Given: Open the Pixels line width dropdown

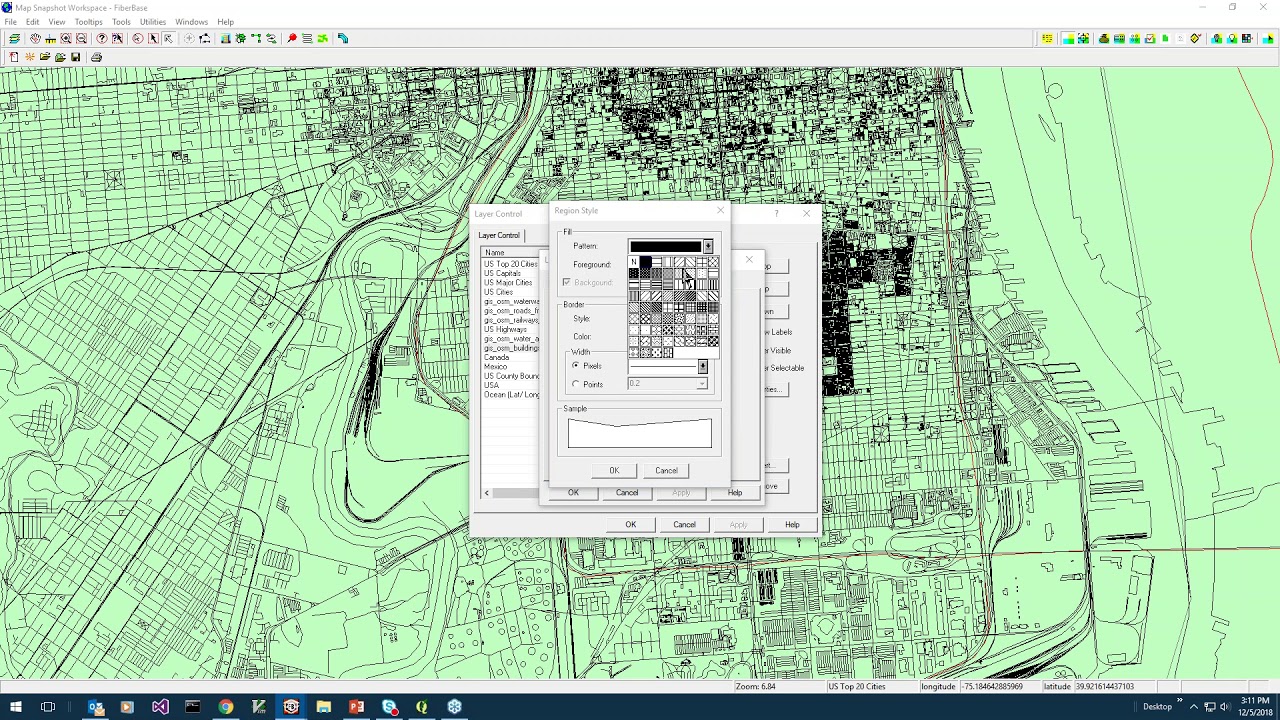Looking at the screenshot, I should tap(702, 367).
